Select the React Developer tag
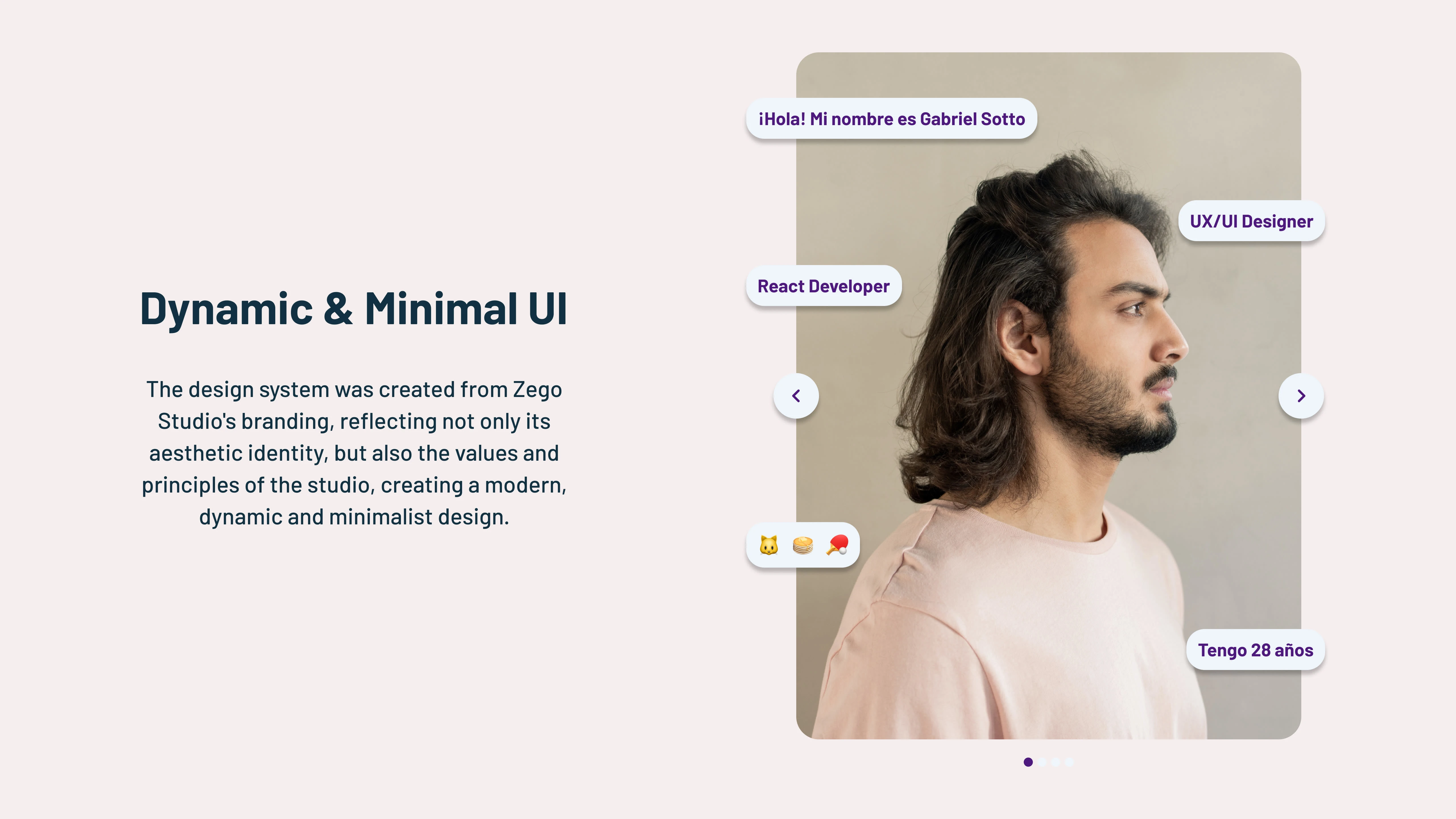Image resolution: width=1456 pixels, height=819 pixels. coord(824,286)
